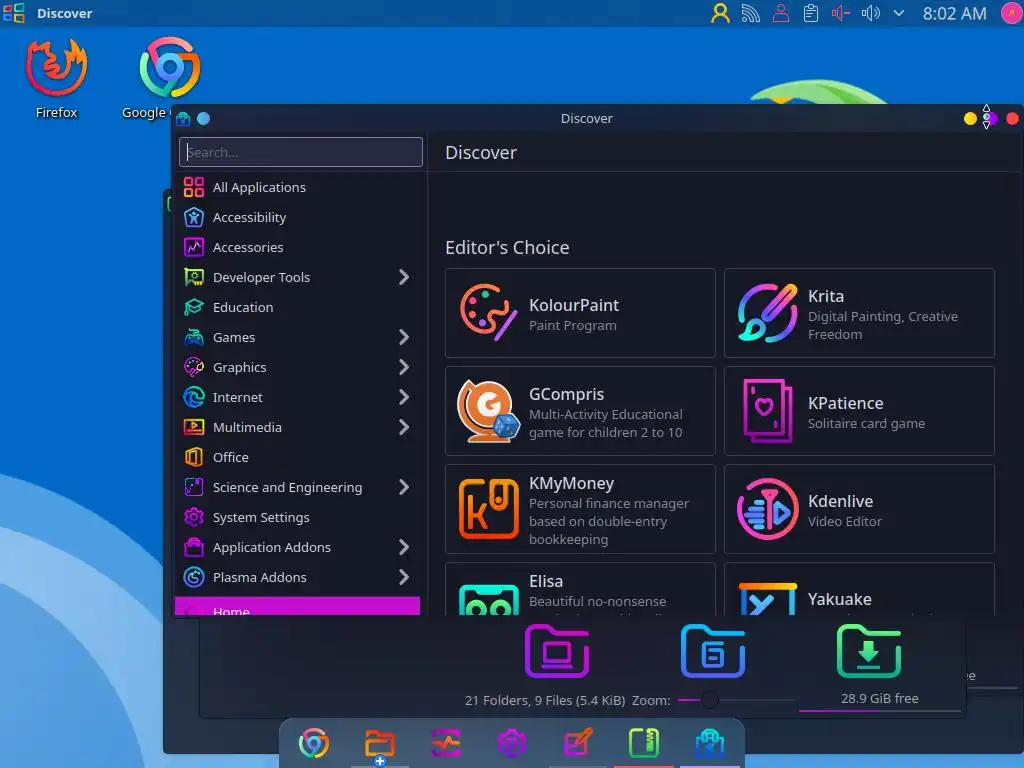Launch Chrome from the bottom dock

click(x=313, y=743)
